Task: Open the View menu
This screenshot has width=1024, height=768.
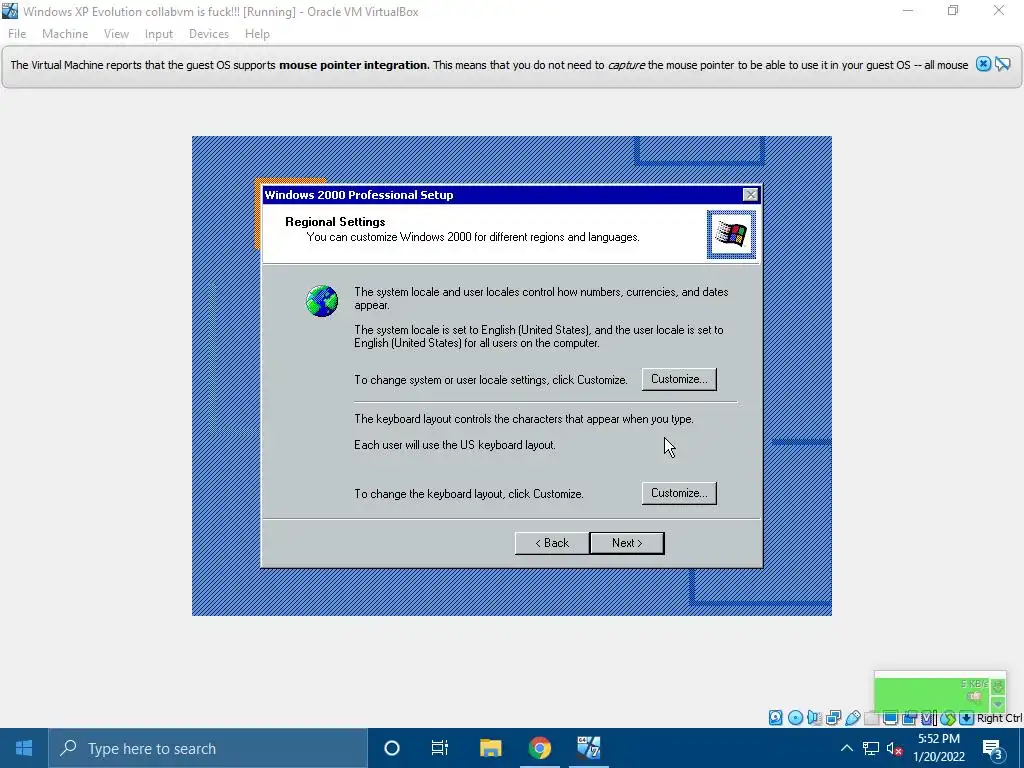Action: (116, 34)
